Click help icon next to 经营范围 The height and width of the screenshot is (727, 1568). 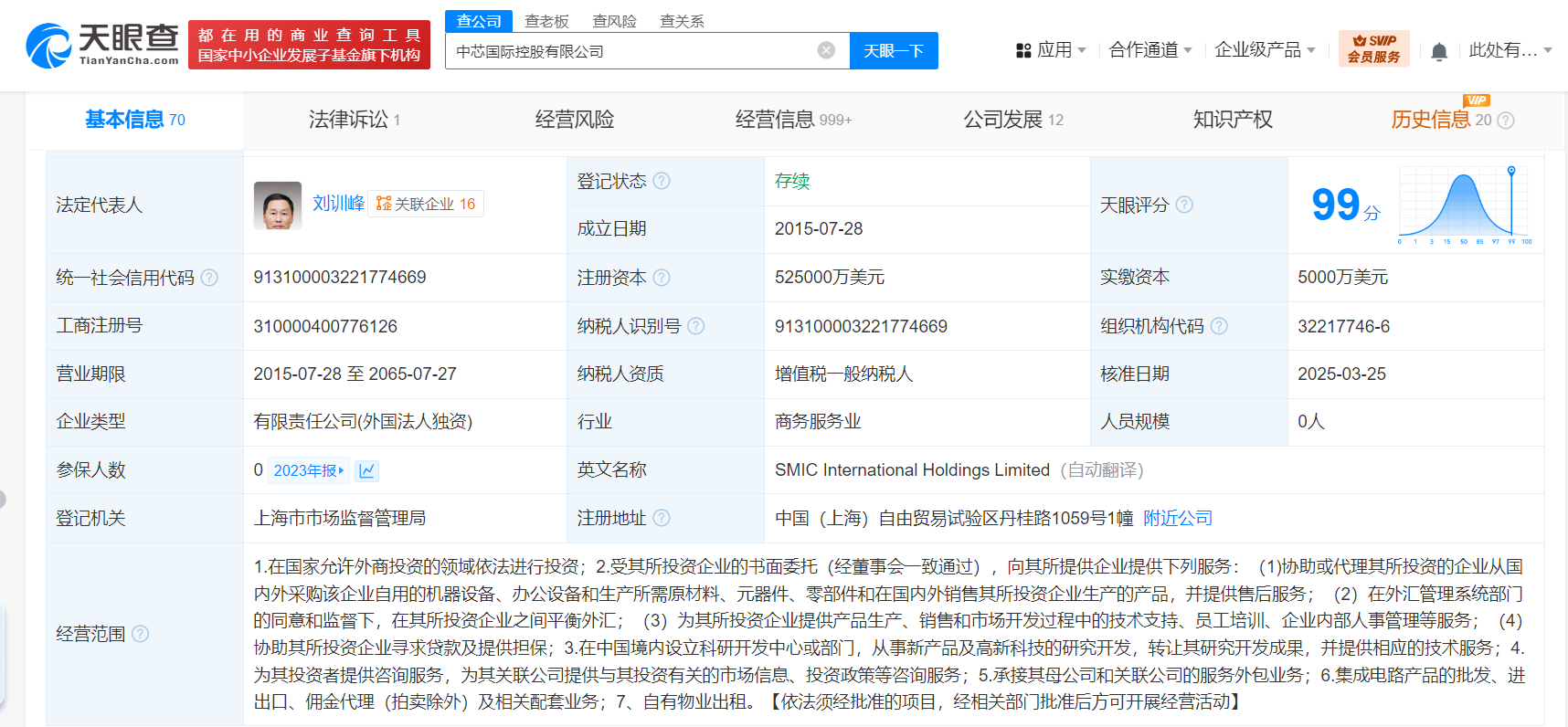[140, 634]
